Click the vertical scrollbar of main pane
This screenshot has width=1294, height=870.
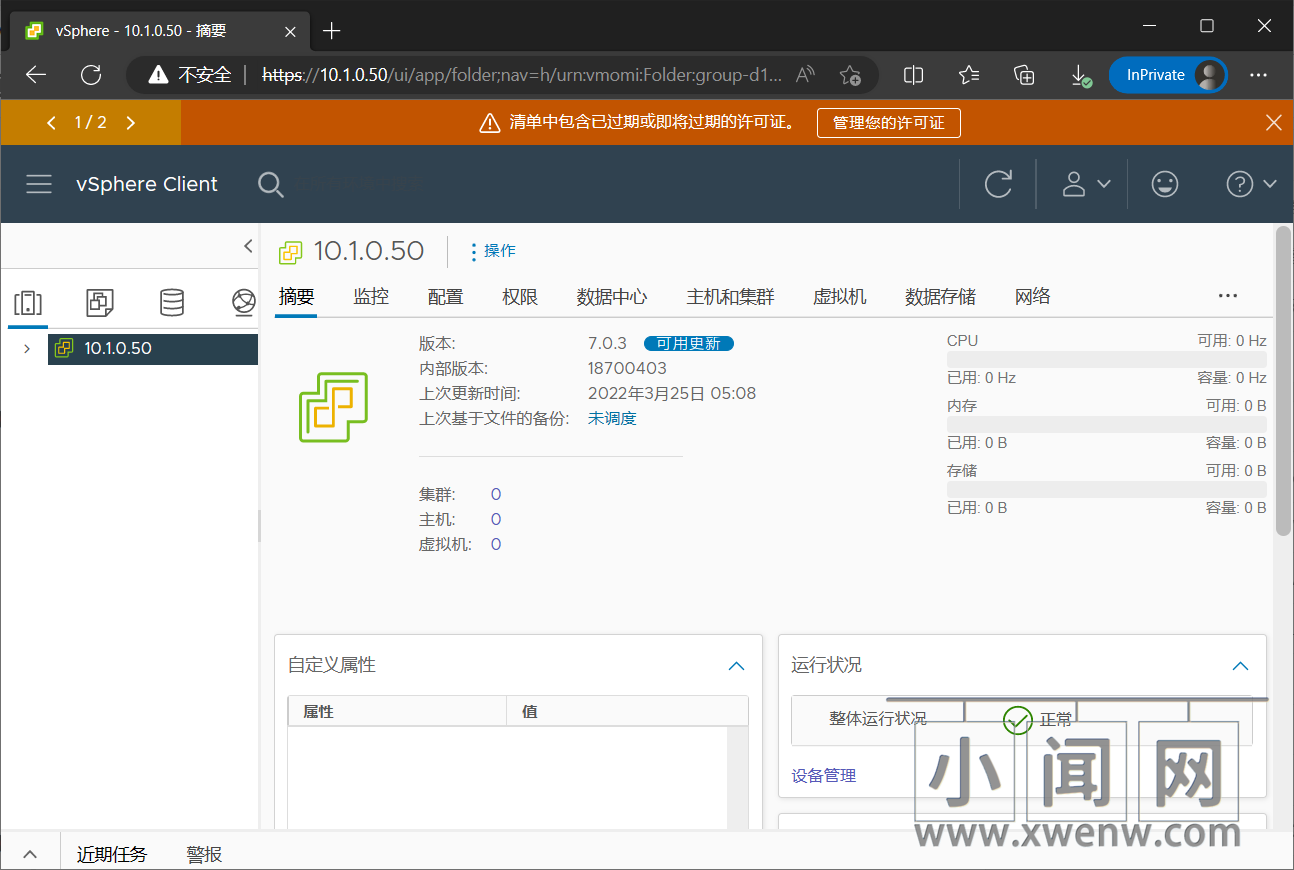[x=1284, y=380]
